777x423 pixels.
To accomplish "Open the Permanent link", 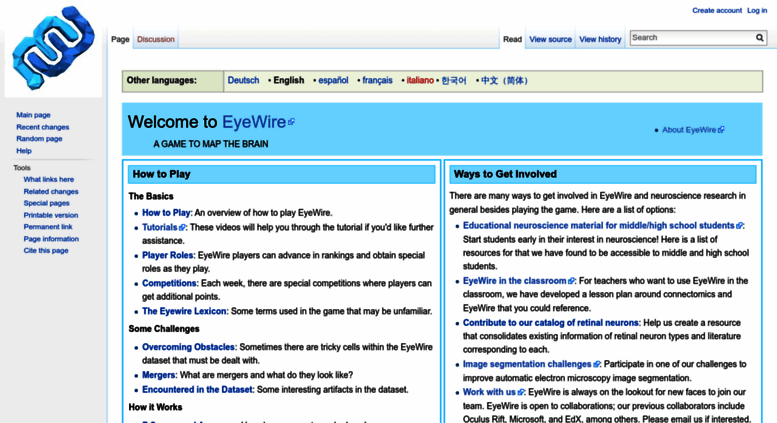I will (48, 227).
